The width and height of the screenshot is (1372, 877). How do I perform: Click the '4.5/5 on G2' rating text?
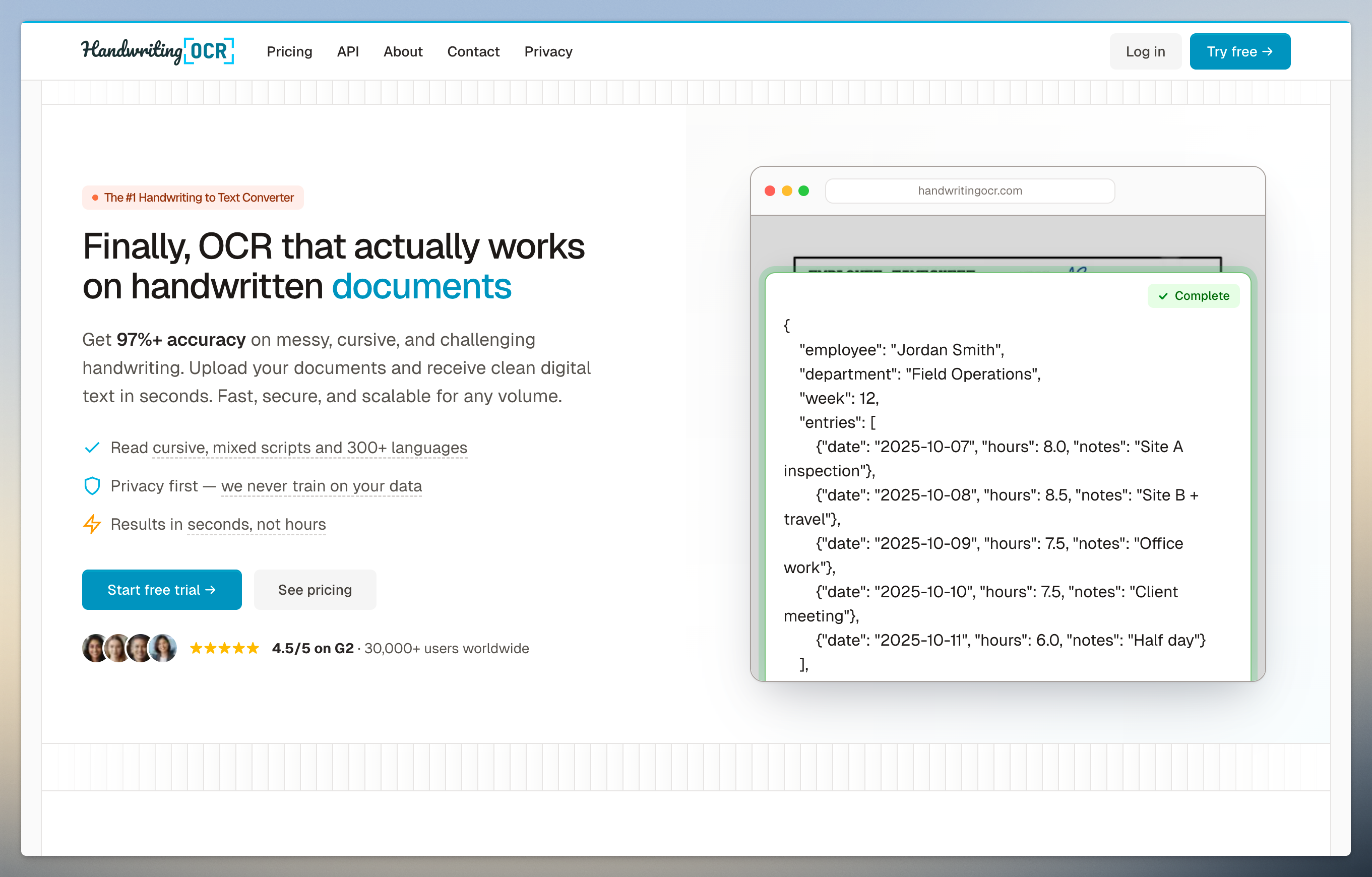313,649
